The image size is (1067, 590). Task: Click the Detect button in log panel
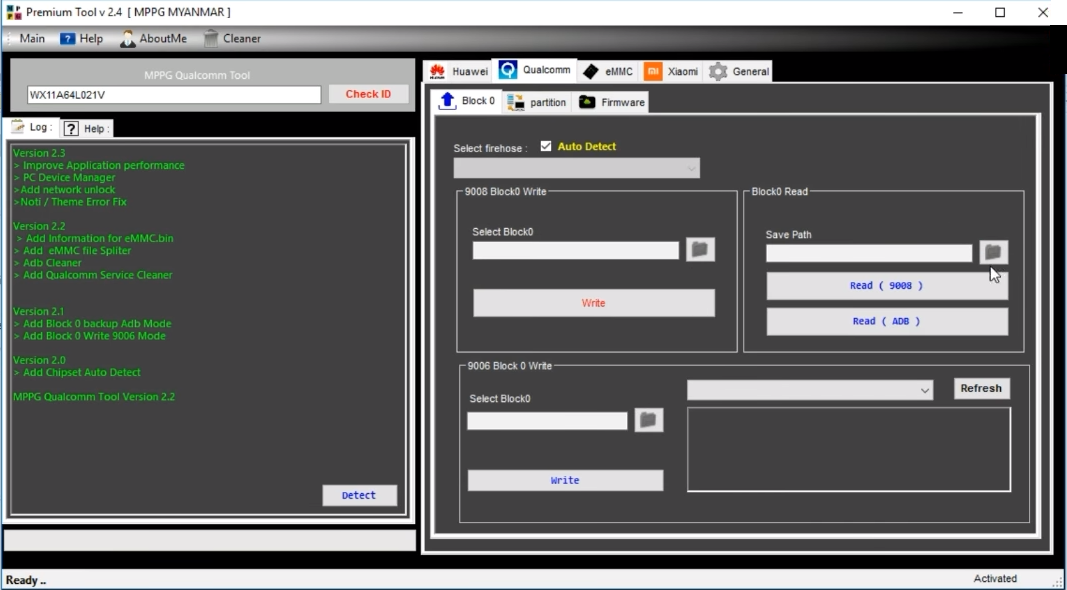(x=359, y=495)
